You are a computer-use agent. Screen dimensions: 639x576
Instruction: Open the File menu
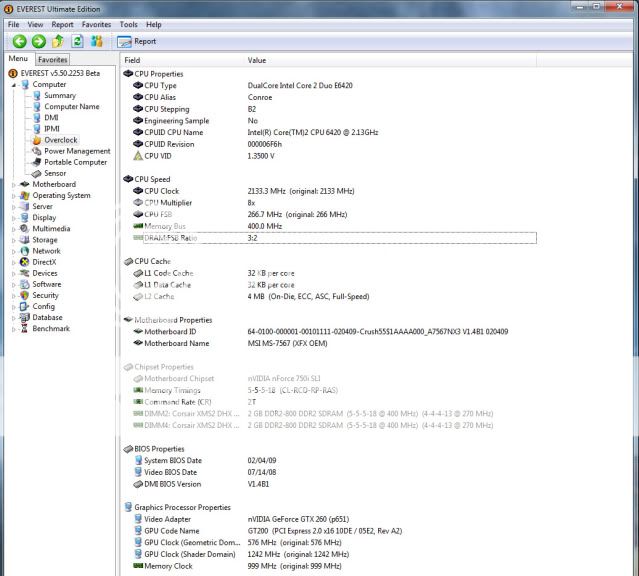pos(13,24)
